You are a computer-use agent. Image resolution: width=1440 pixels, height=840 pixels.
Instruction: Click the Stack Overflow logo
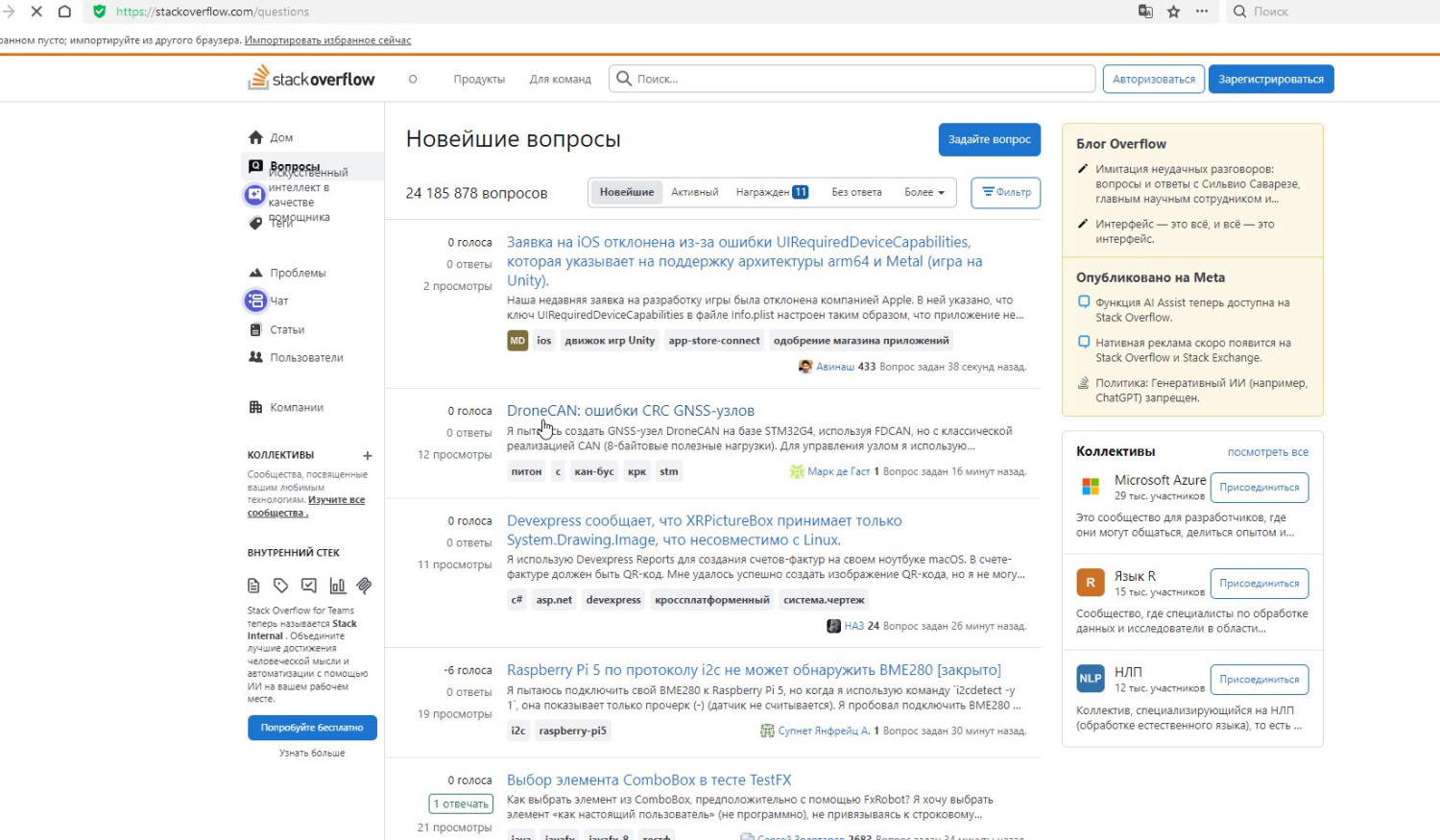pos(312,79)
